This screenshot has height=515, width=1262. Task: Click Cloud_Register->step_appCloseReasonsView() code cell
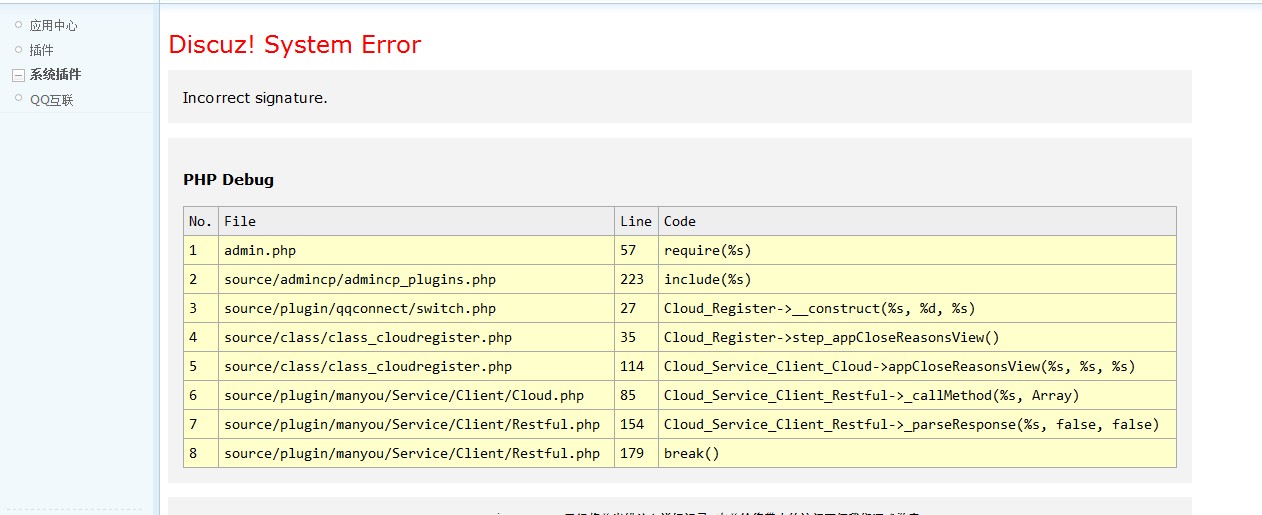pyautogui.click(x=917, y=337)
